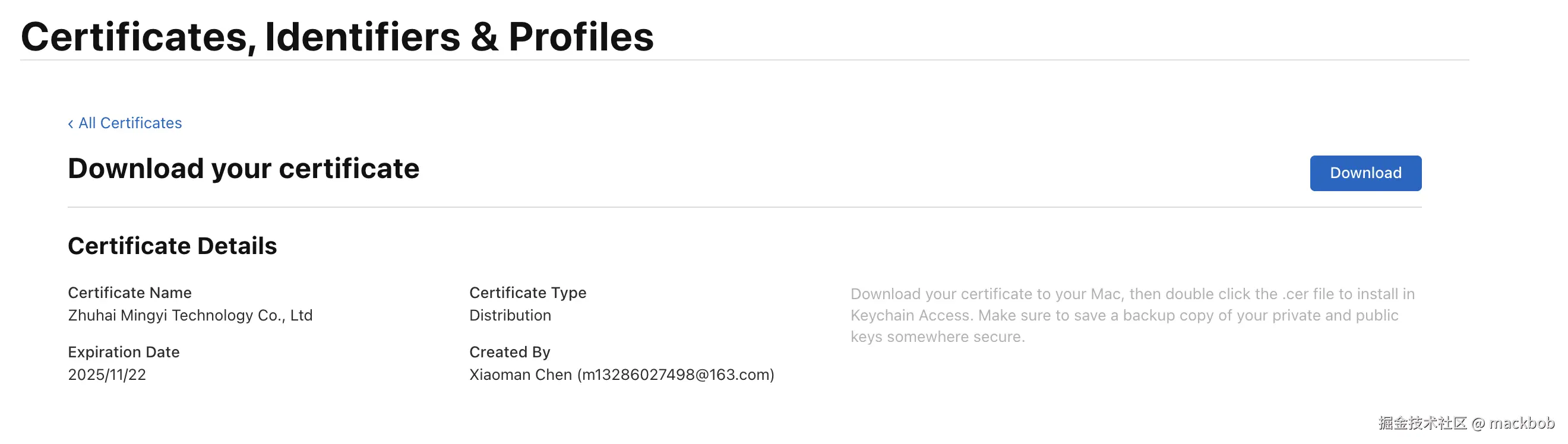Click the Keychain Access instruction line
Image resolution: width=1568 pixels, height=444 pixels.
1124,316
